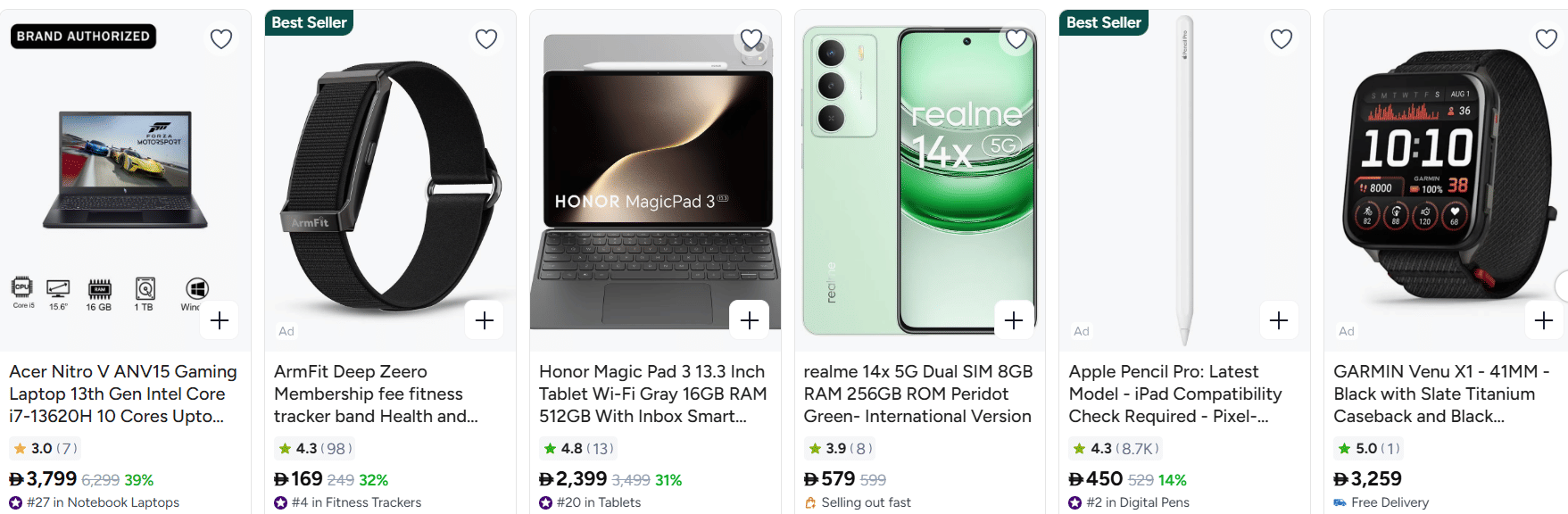This screenshot has width=1568, height=514.
Task: Wishlist the Garmin Venu X1 watch
Action: point(1547,39)
